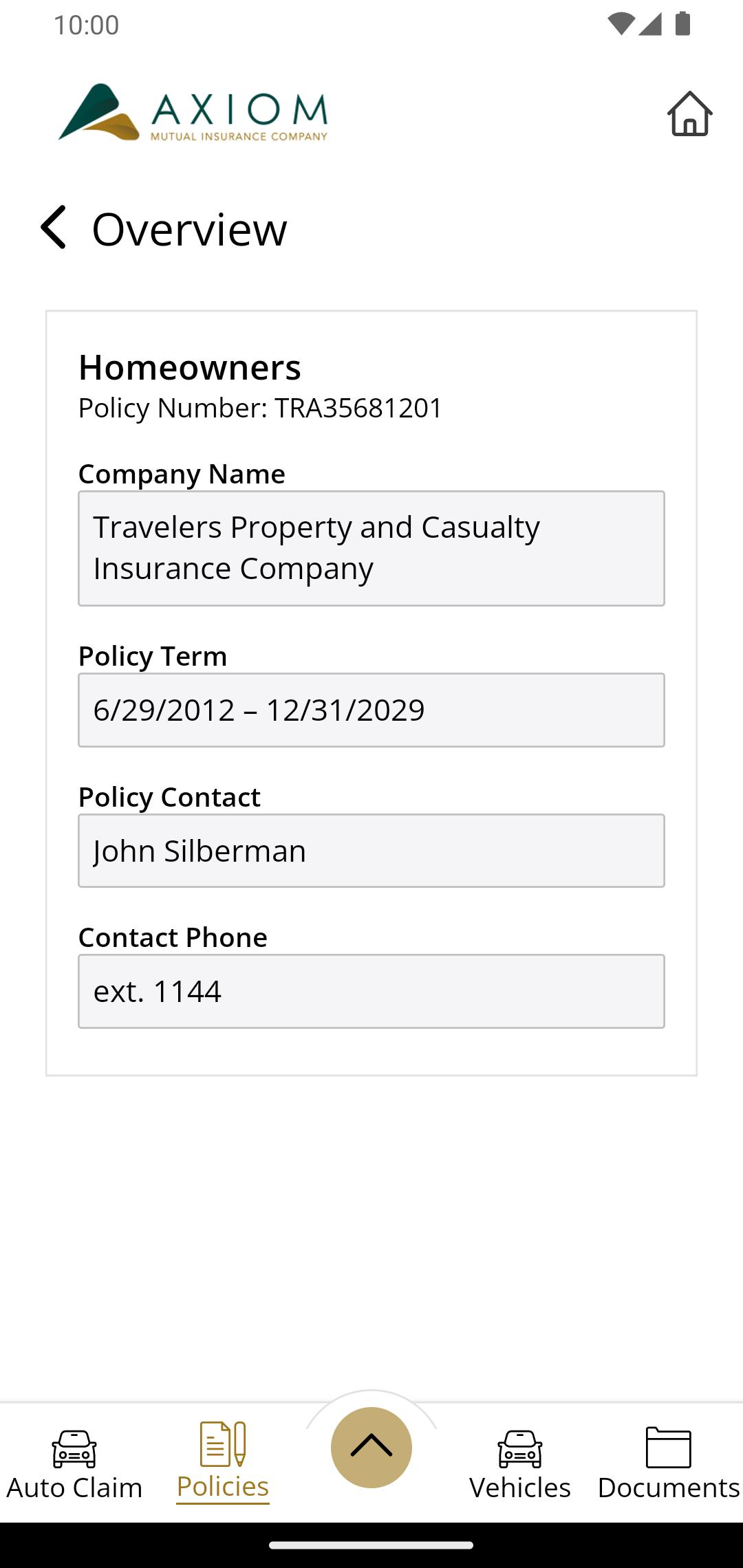Tap the Overview page title
743x1568 pixels.
[x=189, y=229]
